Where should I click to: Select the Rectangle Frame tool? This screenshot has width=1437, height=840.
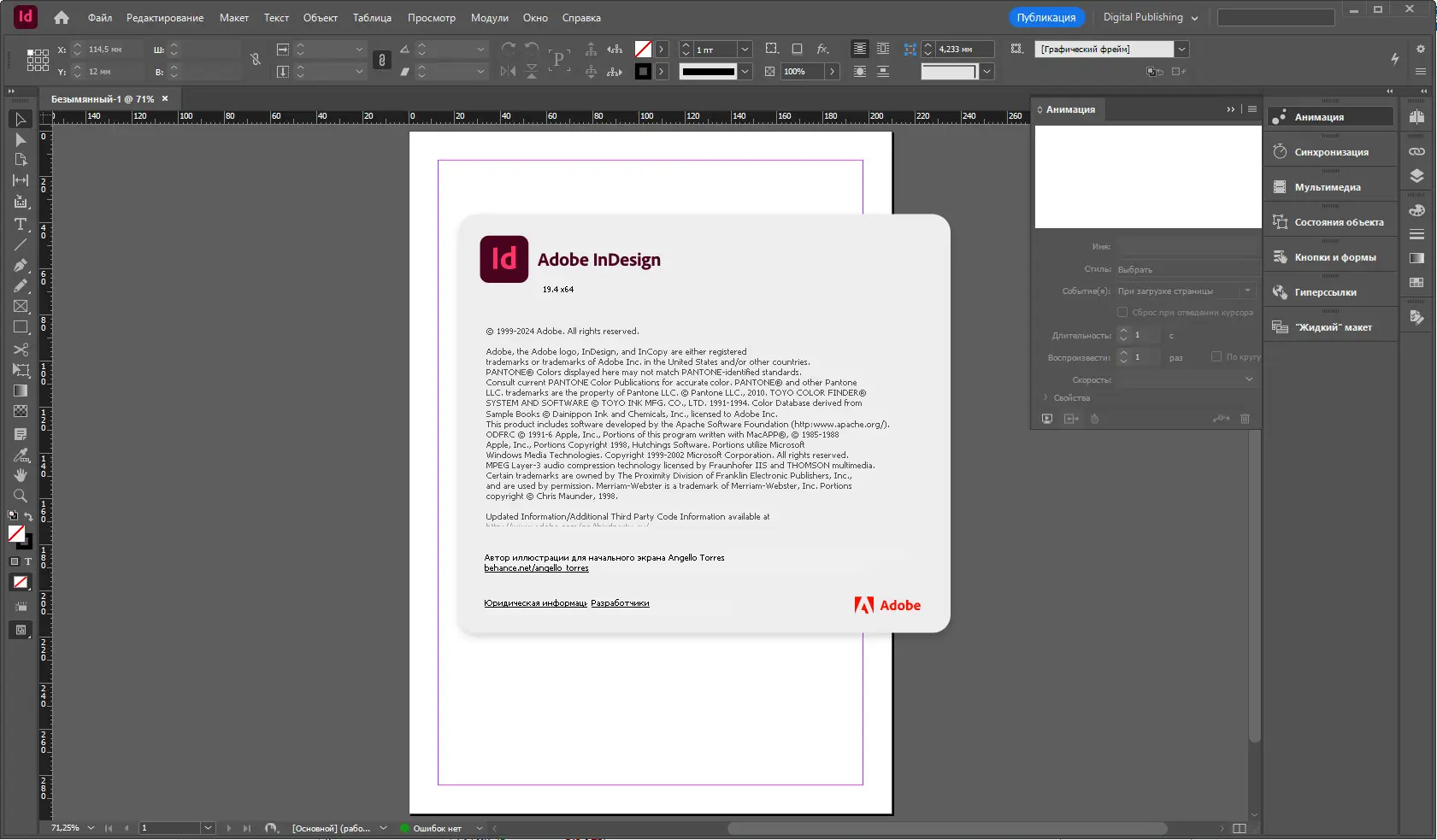20,307
